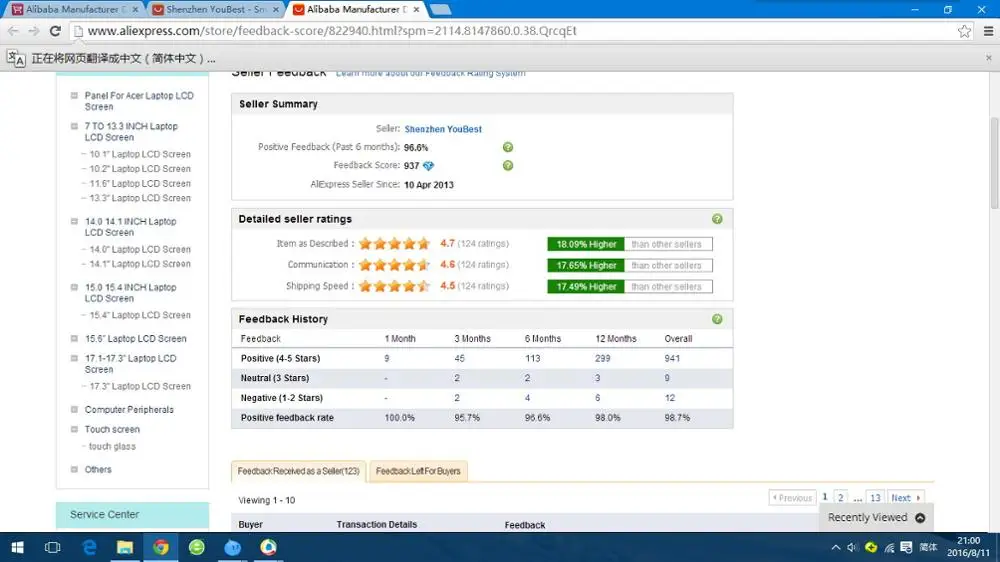
Task: Click Learn more about Feedback Rating System
Action: 430,74
